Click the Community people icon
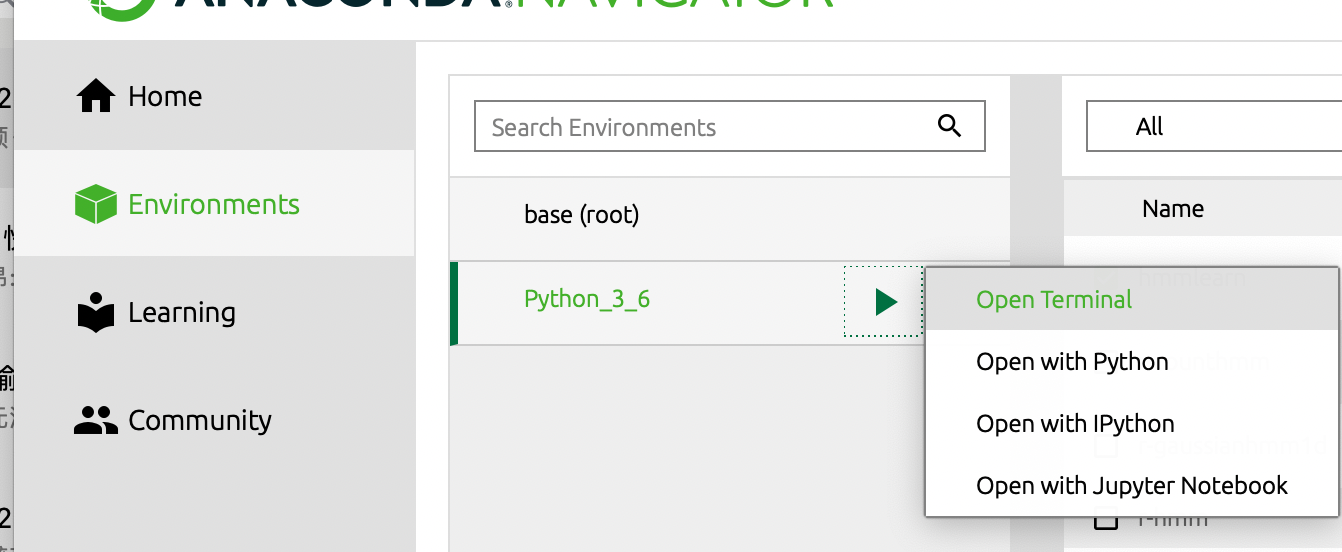1342x552 pixels. tap(96, 420)
